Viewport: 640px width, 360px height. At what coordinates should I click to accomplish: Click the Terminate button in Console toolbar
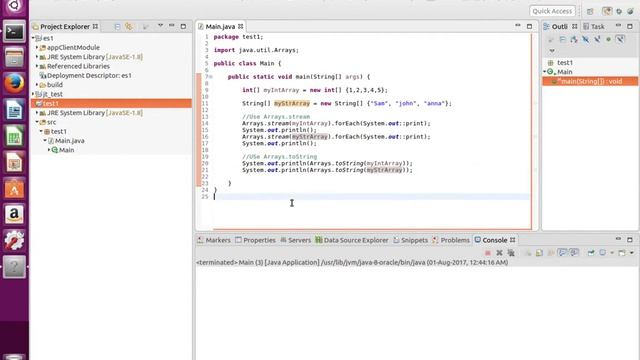pyautogui.click(x=487, y=253)
